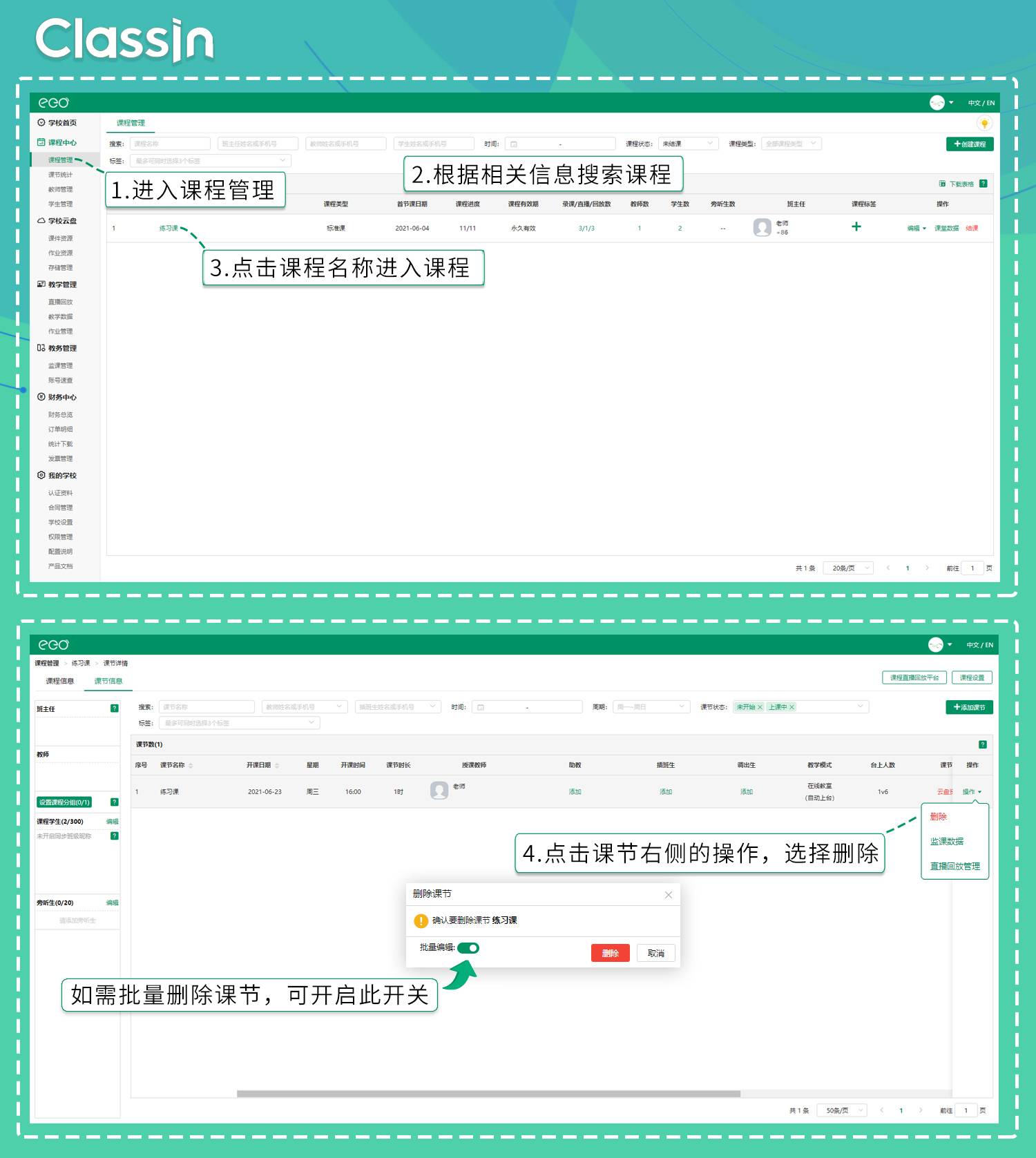Click 设置课程分组(0/1) button
Image resolution: width=1036 pixels, height=1158 pixels.
pyautogui.click(x=64, y=802)
